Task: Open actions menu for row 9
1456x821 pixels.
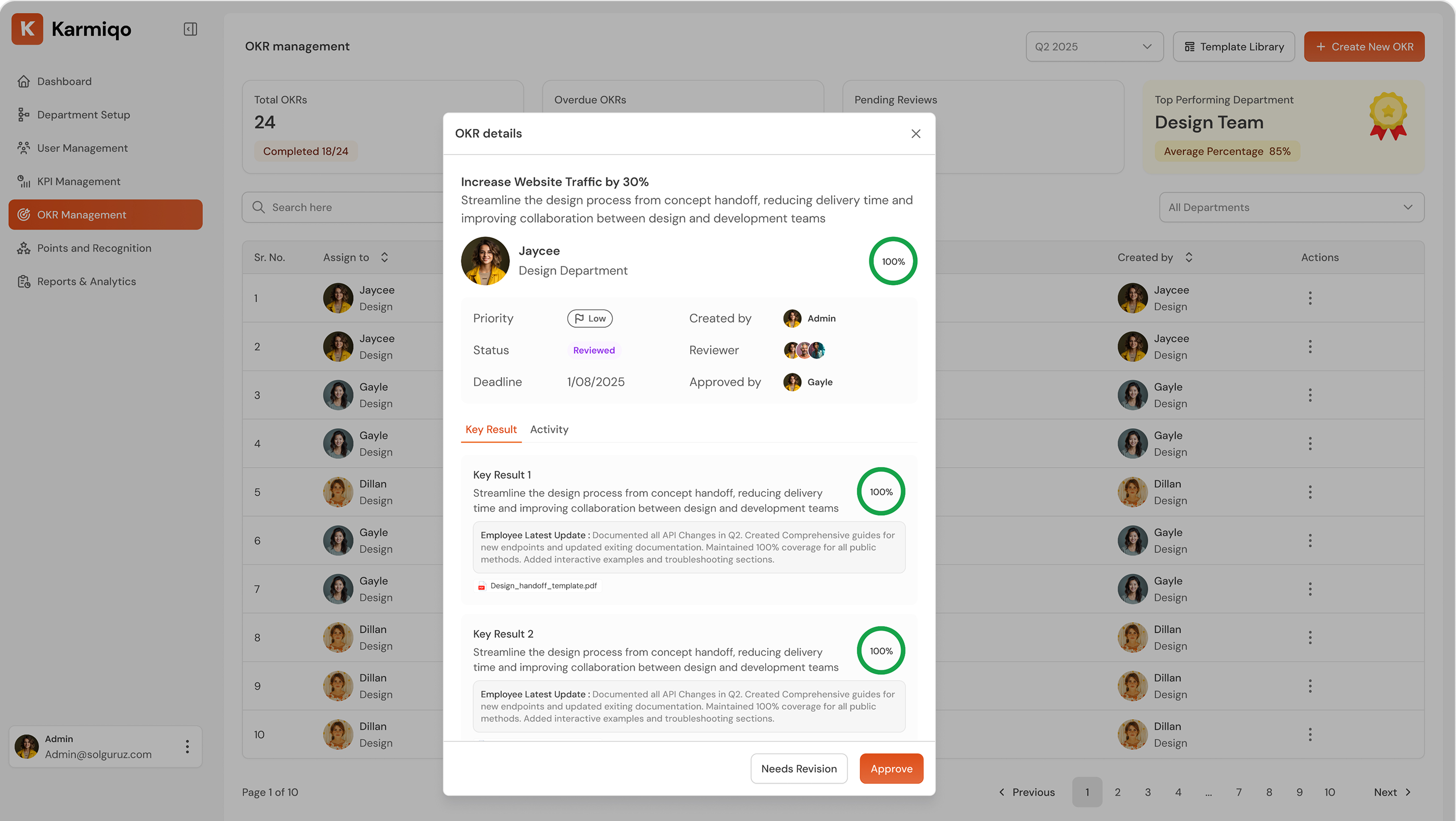Action: click(1310, 687)
